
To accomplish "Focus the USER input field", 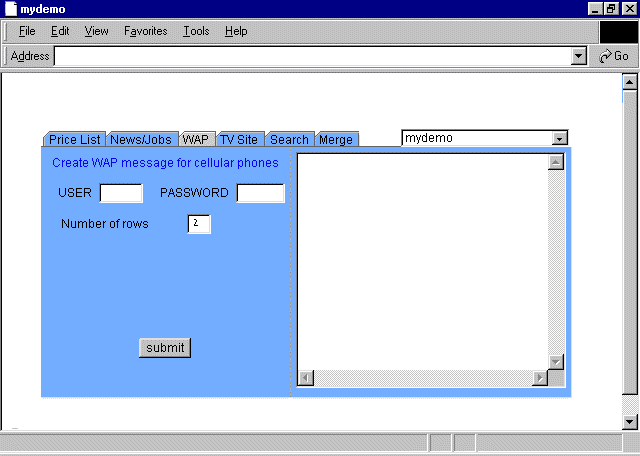I will pos(121,193).
